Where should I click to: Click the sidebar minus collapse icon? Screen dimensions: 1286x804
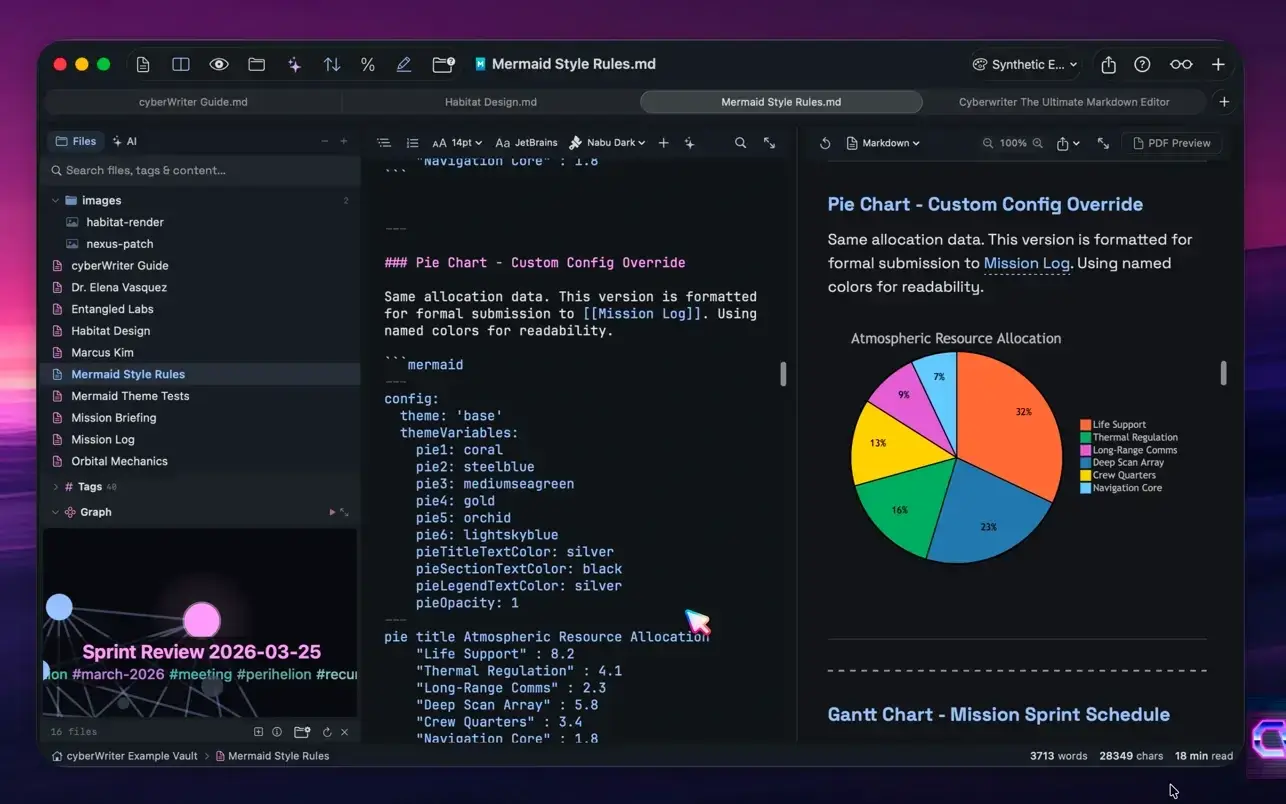(x=325, y=141)
